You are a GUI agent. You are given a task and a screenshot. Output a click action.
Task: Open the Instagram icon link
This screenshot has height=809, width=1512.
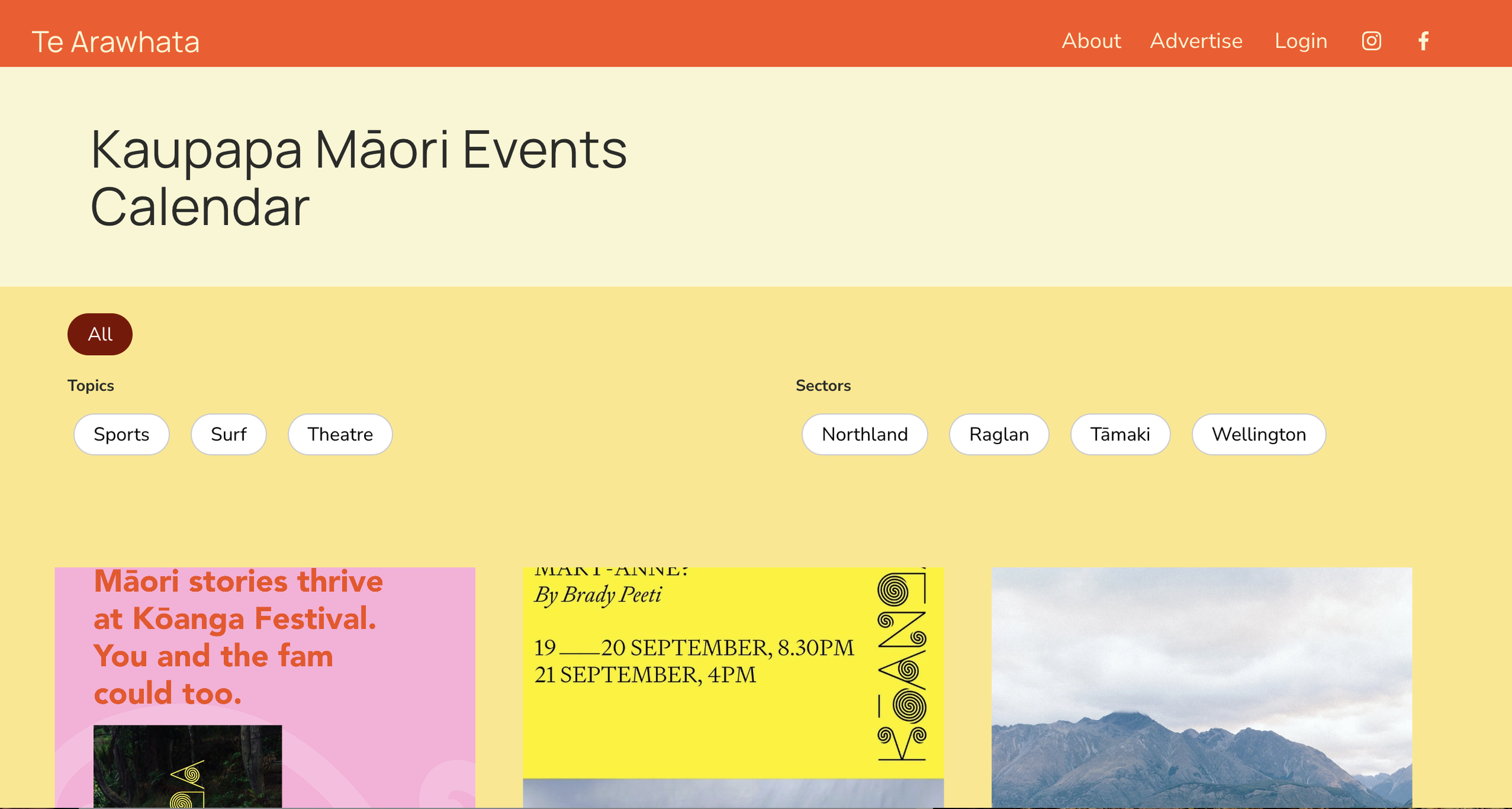1371,41
